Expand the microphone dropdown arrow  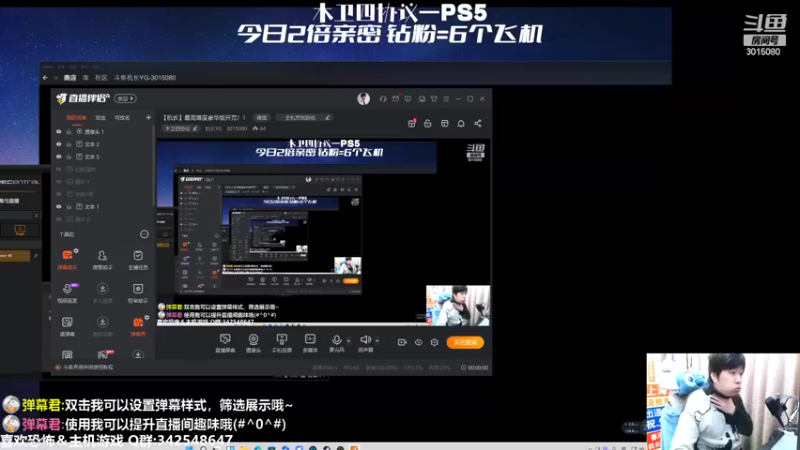(x=348, y=340)
